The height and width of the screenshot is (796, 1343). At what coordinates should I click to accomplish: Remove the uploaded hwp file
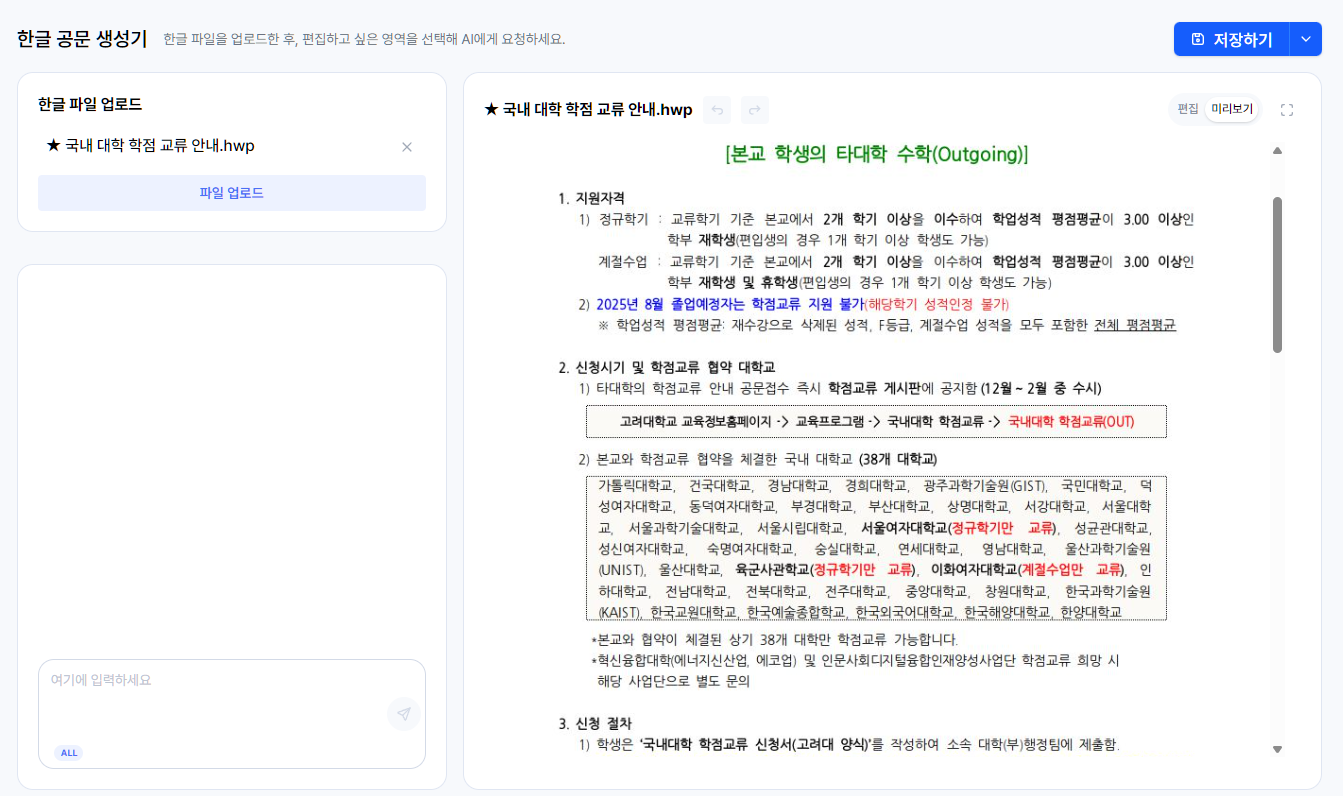point(407,147)
